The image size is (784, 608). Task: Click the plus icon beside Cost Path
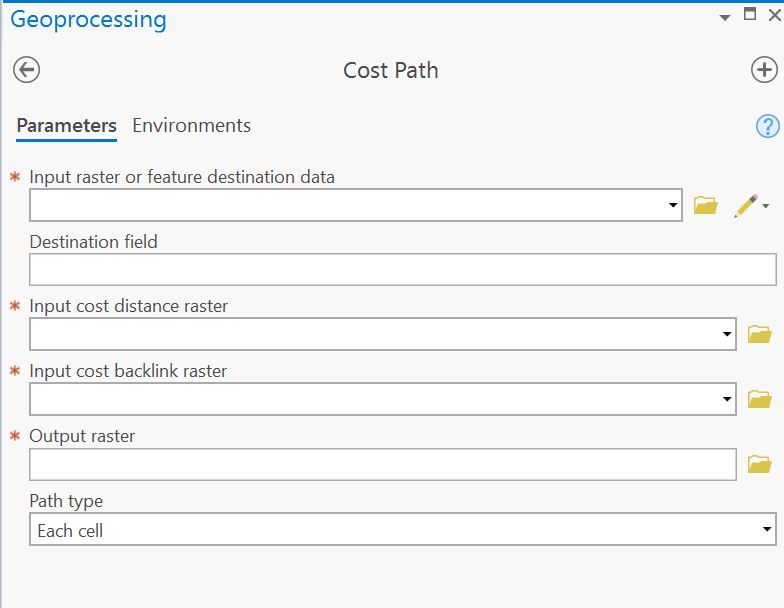pos(764,70)
